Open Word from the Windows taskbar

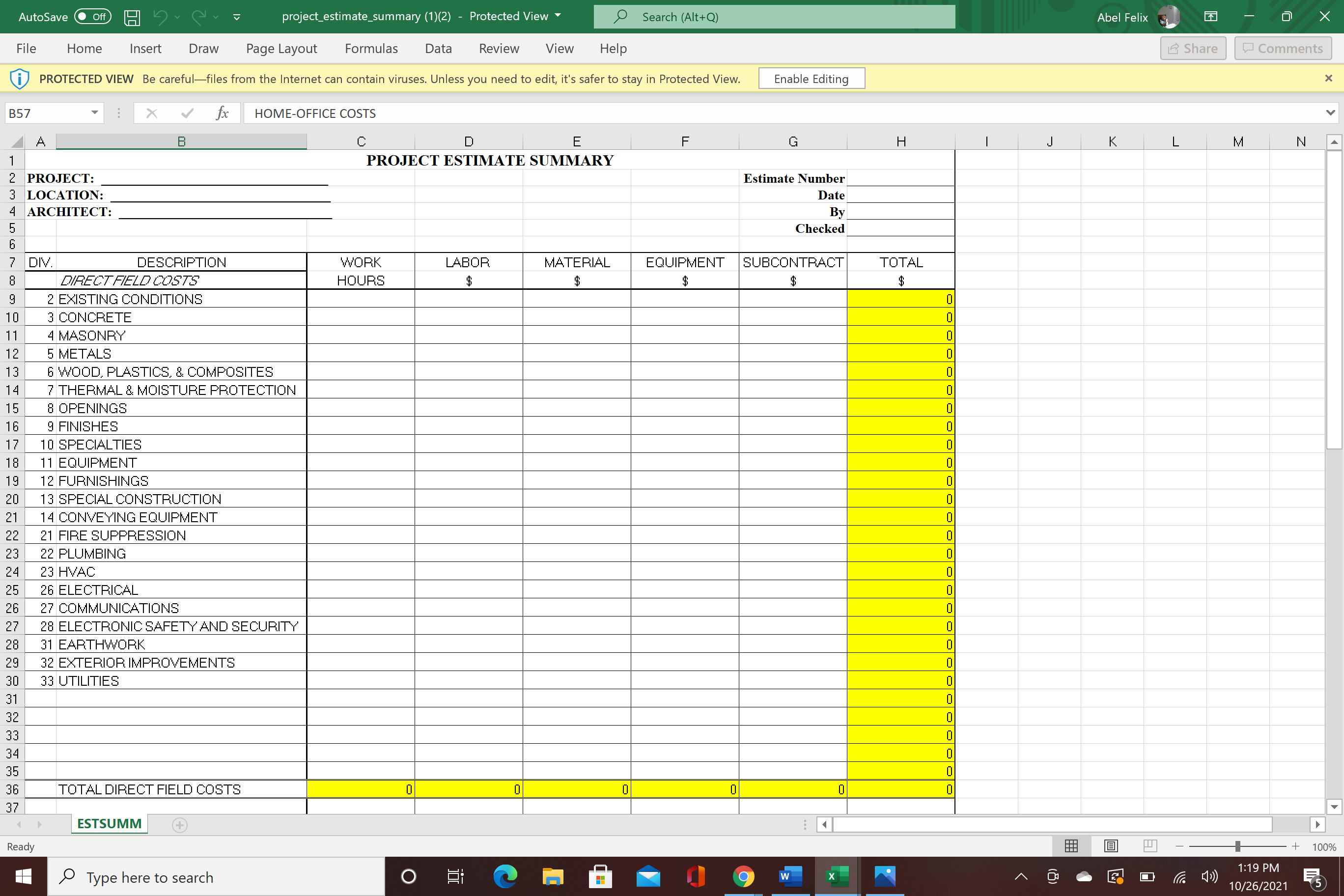click(790, 876)
